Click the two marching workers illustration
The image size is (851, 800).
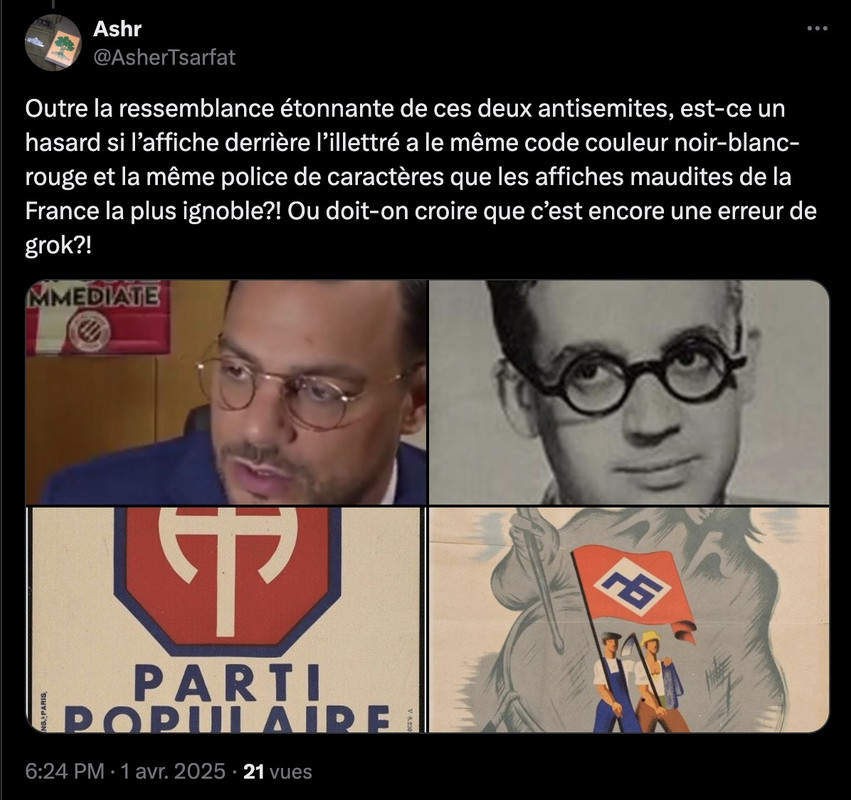click(639, 683)
